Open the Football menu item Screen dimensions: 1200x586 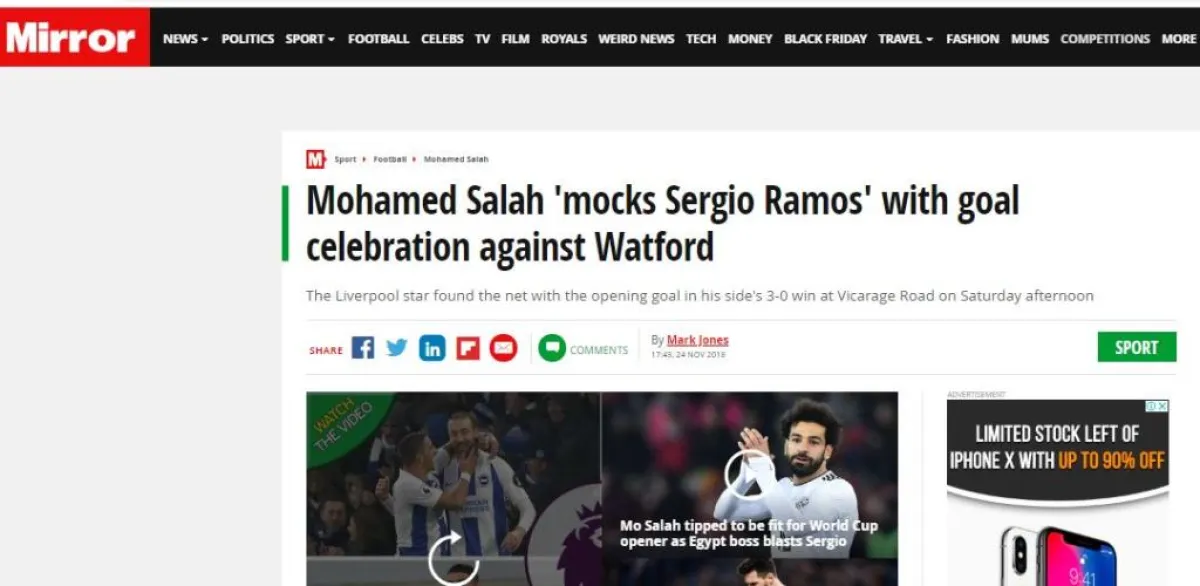[x=378, y=39]
